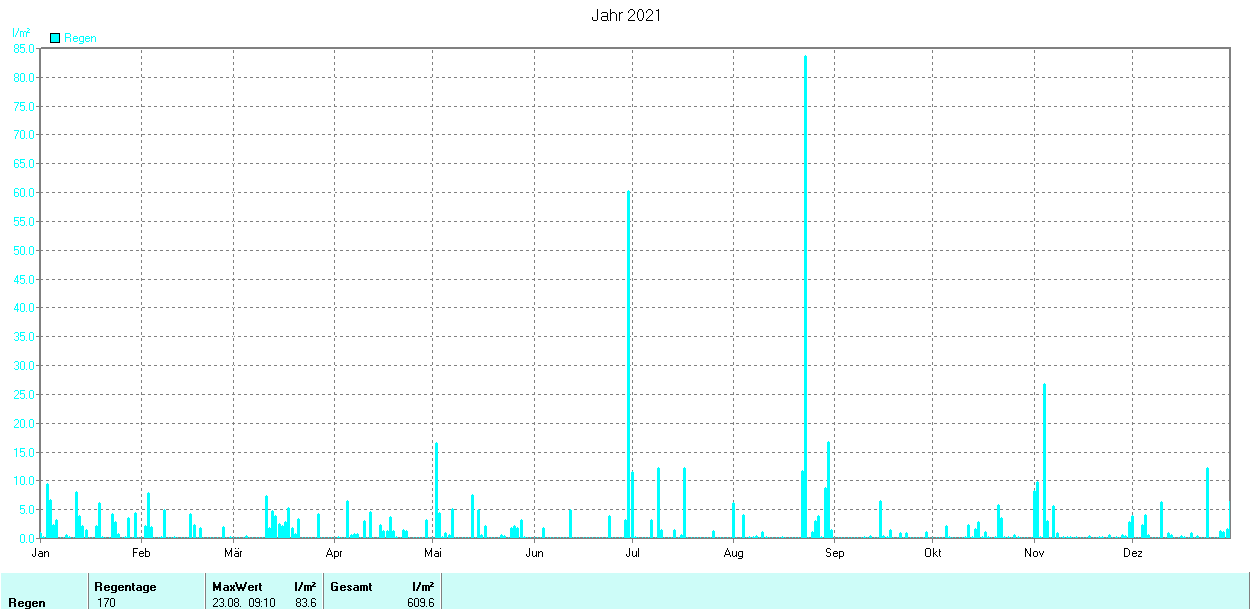Click the tall 60 l/m² bar near Jul
This screenshot has height=609, width=1250.
(628, 364)
